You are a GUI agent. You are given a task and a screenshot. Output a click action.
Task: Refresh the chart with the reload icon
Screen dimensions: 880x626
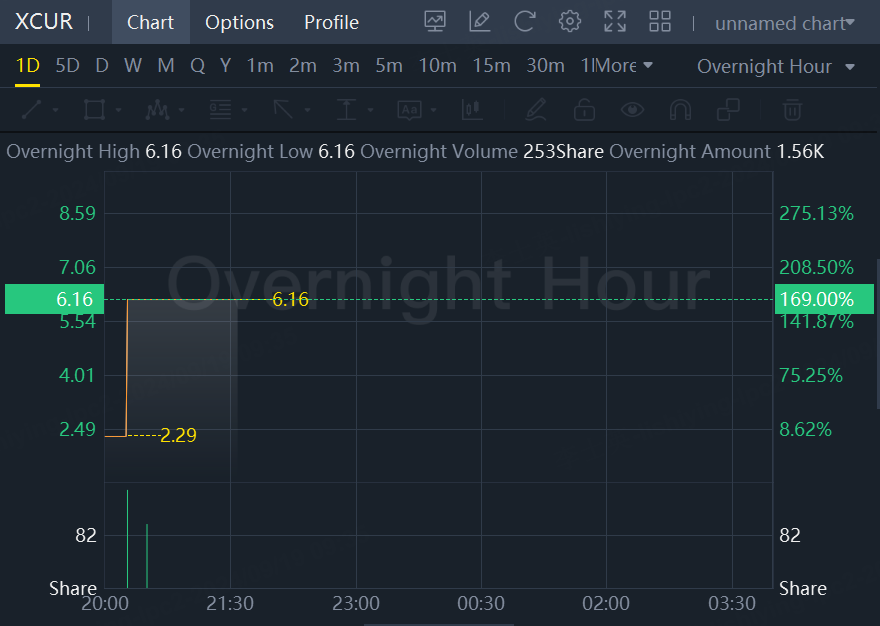(525, 22)
